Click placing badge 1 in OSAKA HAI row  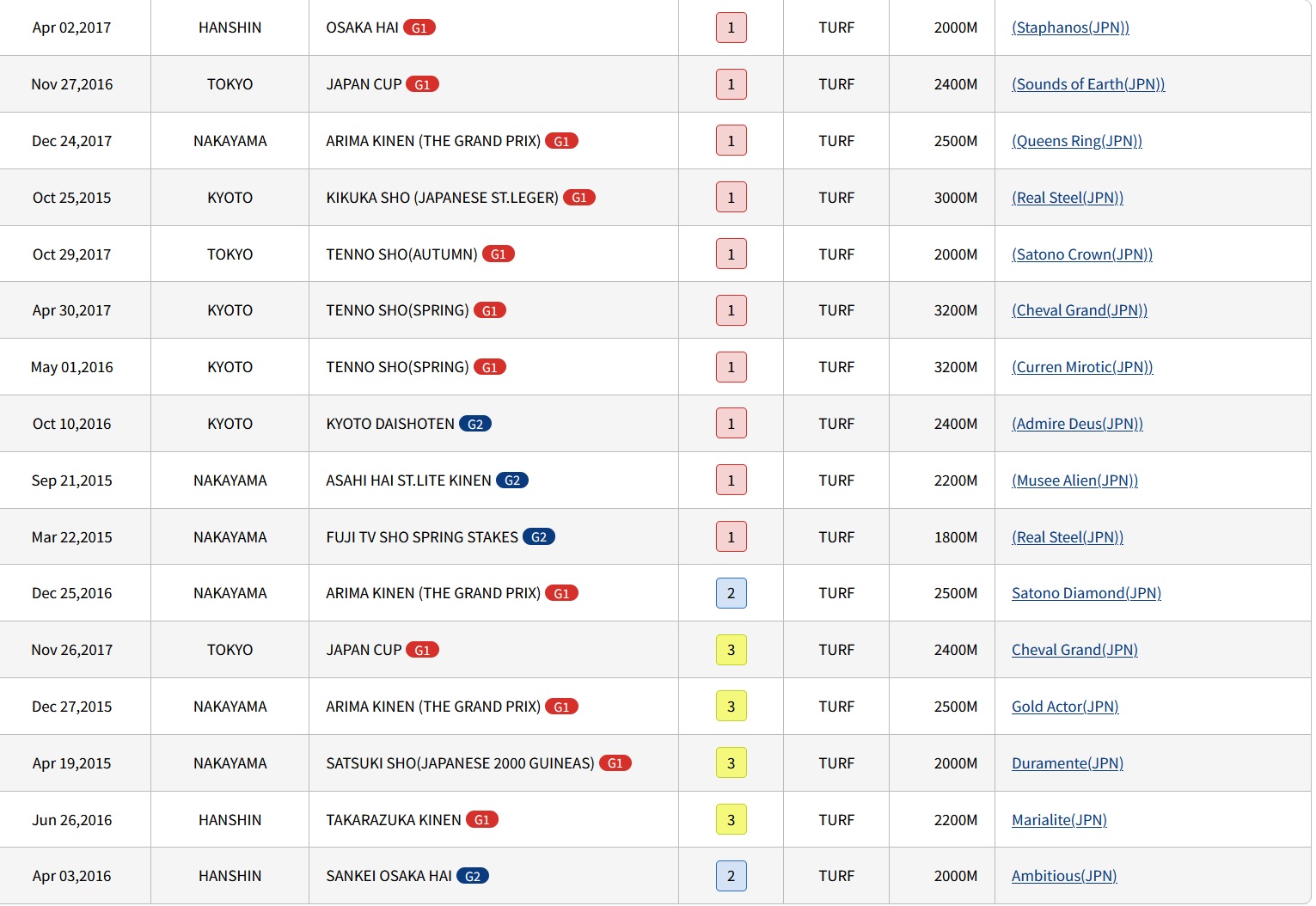pyautogui.click(x=731, y=28)
